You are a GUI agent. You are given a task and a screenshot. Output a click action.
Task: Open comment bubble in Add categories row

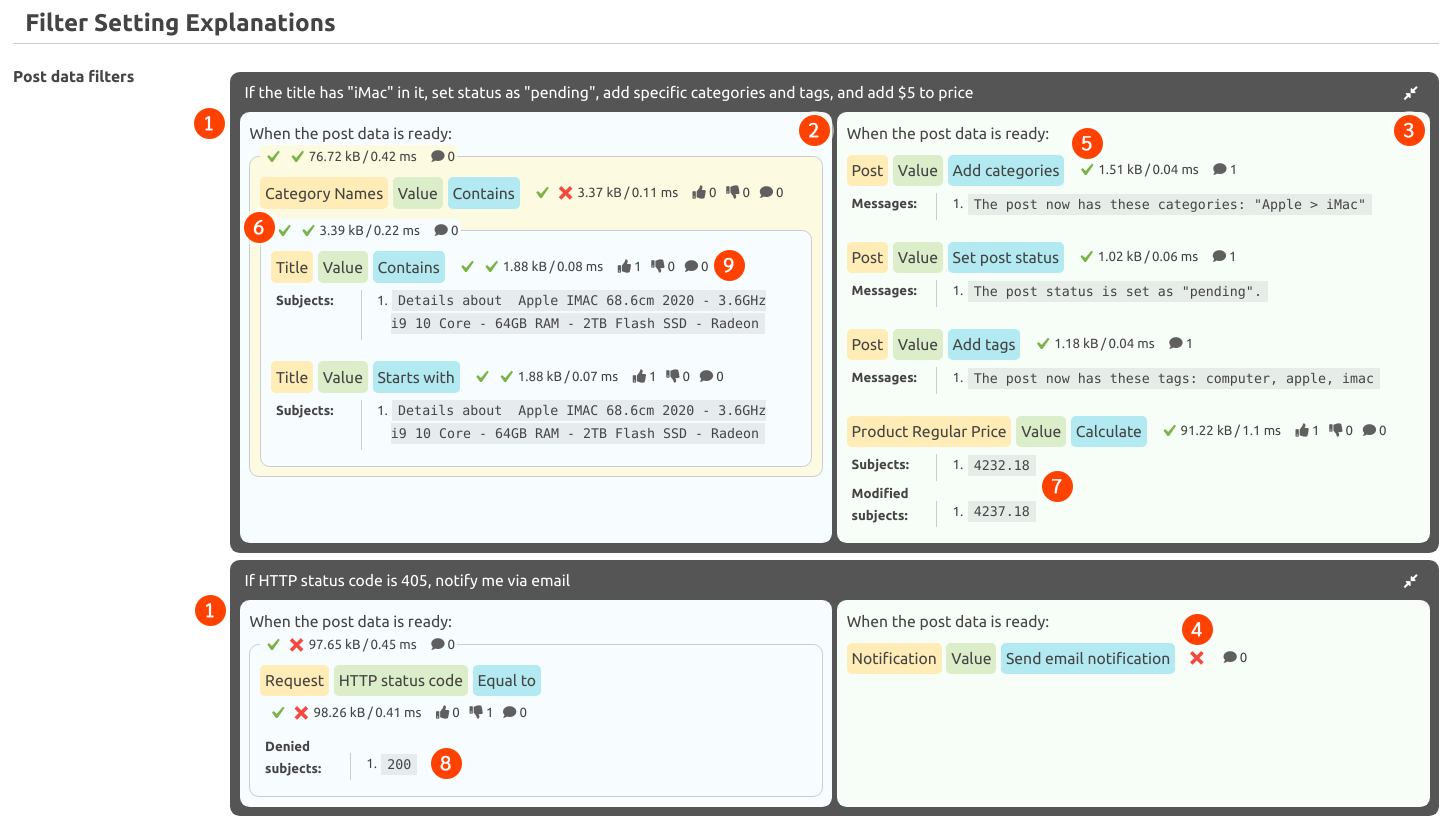pyautogui.click(x=1219, y=170)
